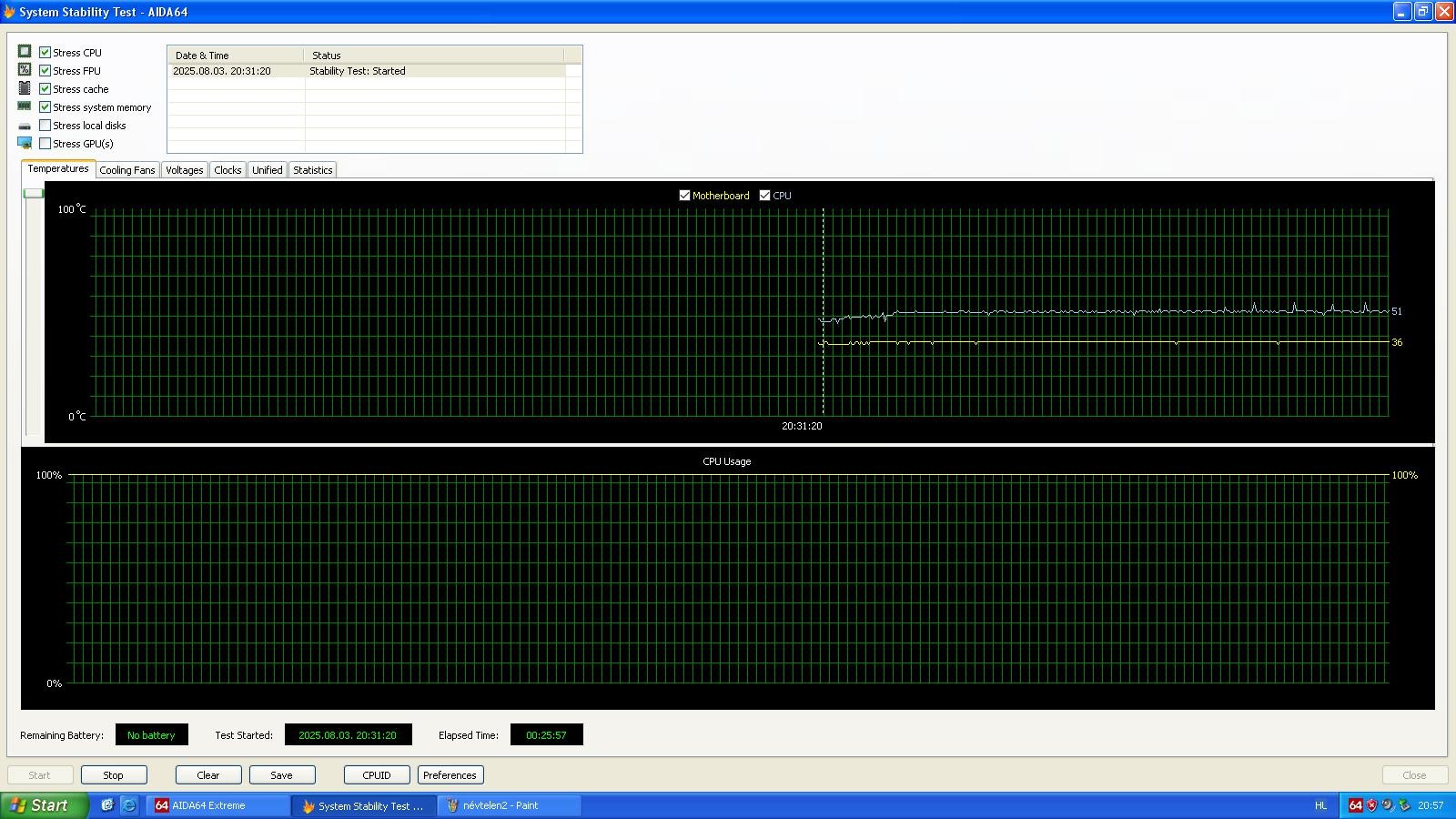Click the monitor icon beside Stress GPU(s)
Viewport: 1456px width, 819px height.
[25, 143]
